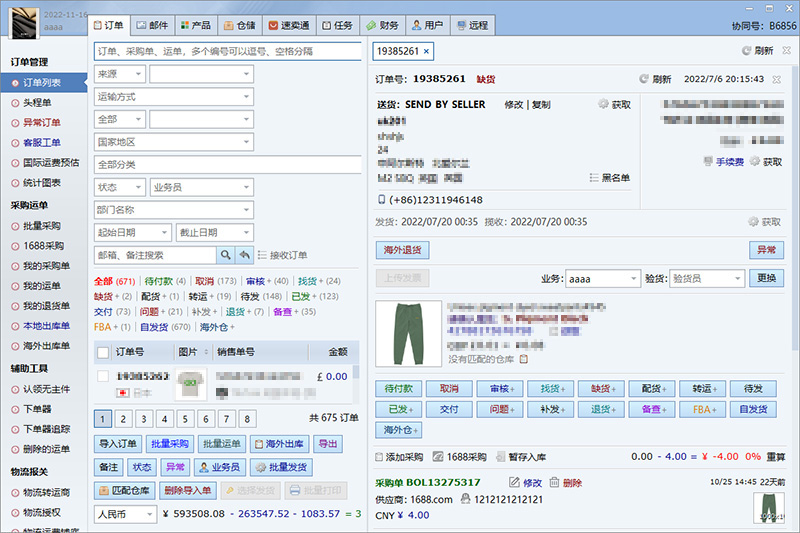The image size is (800, 533).
Task: Open 本地出库单 in the sidebar
Action: tap(46, 326)
